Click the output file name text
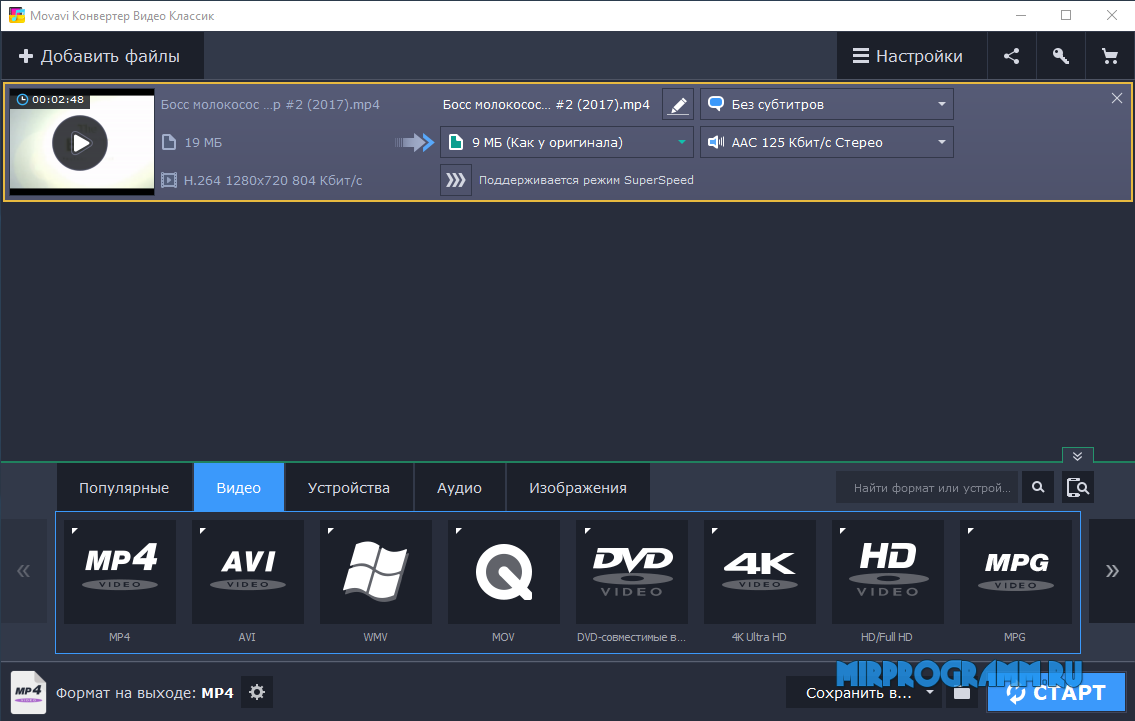 [x=546, y=104]
